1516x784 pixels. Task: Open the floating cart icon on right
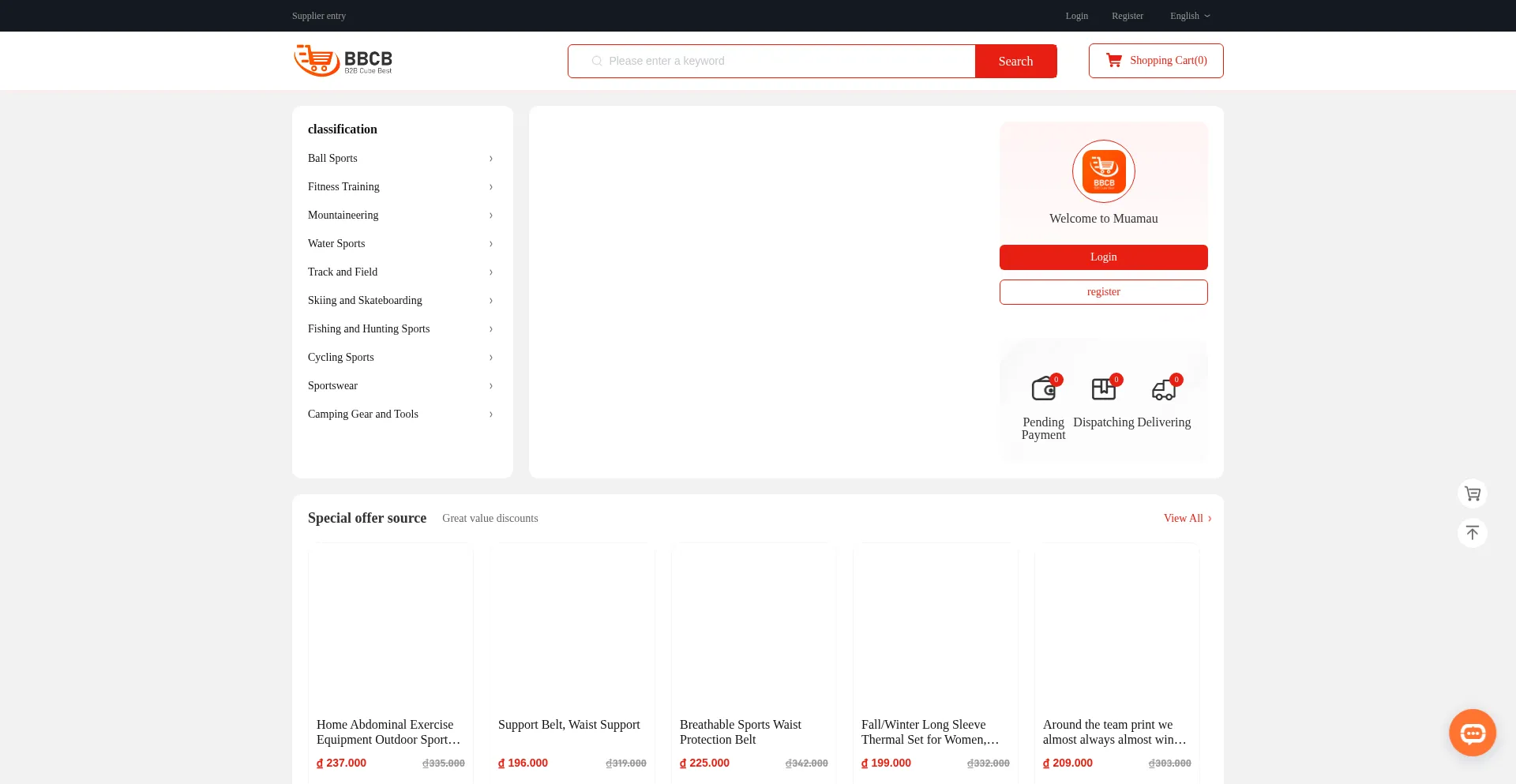coord(1472,493)
